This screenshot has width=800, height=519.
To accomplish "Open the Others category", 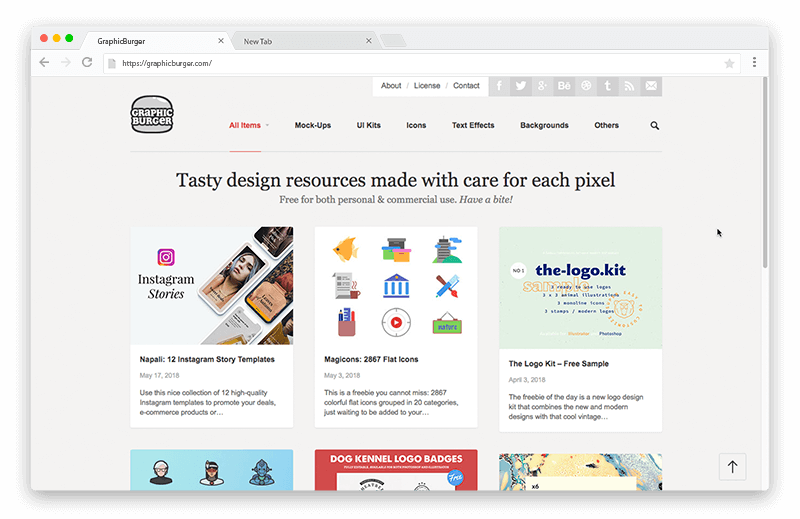I will pyautogui.click(x=607, y=126).
